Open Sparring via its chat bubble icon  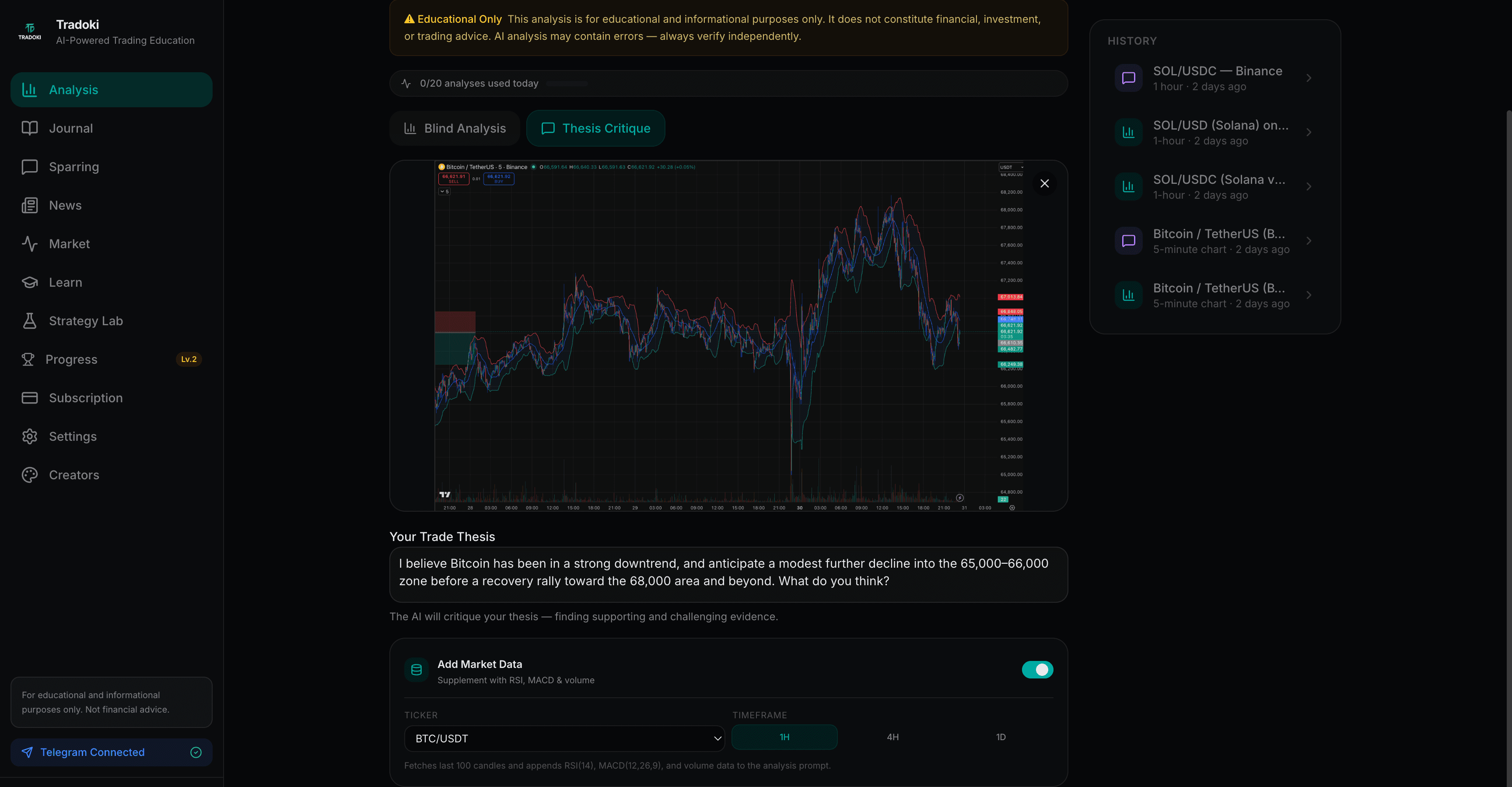click(x=29, y=167)
